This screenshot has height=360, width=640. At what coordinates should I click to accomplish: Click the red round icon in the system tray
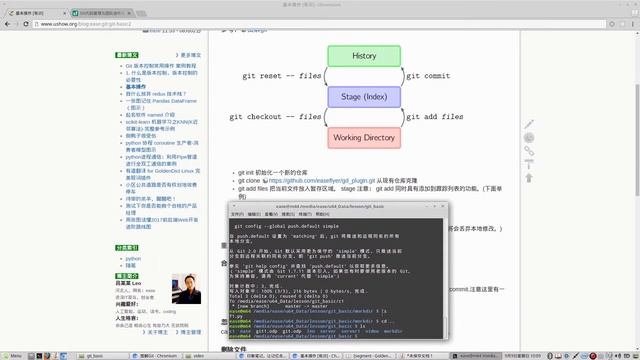tap(593, 356)
